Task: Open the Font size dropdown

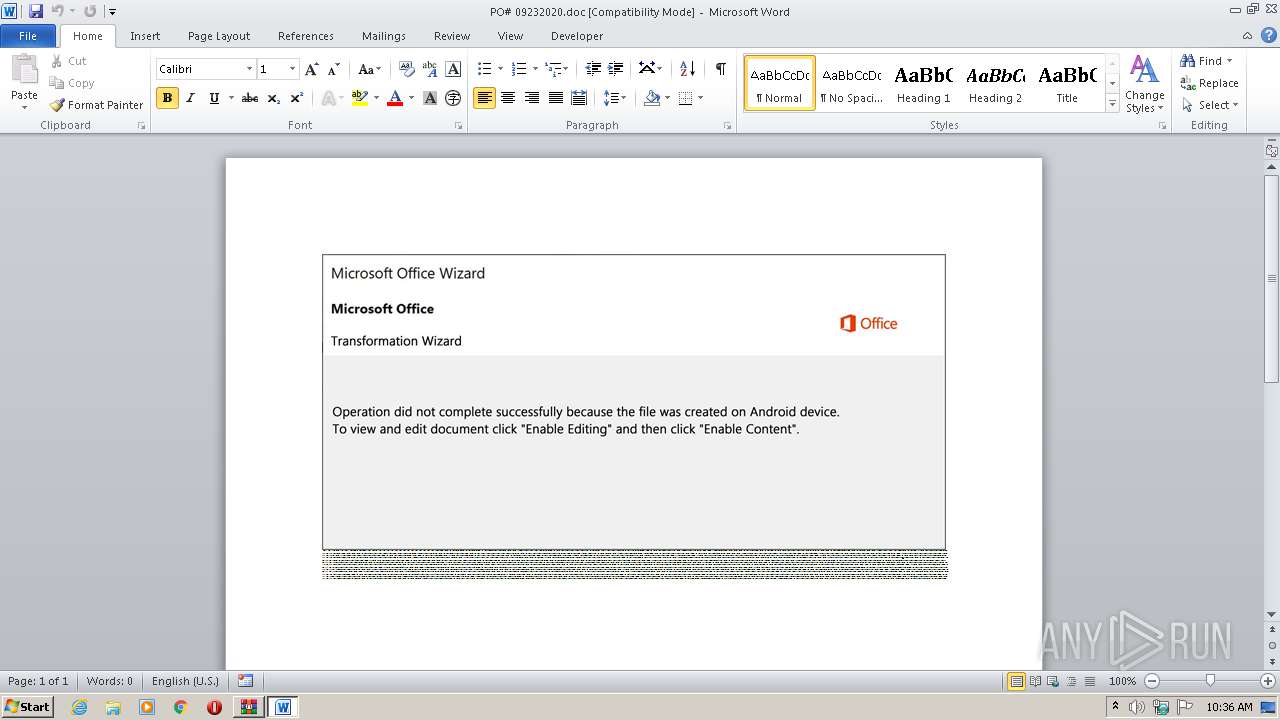Action: tap(292, 69)
